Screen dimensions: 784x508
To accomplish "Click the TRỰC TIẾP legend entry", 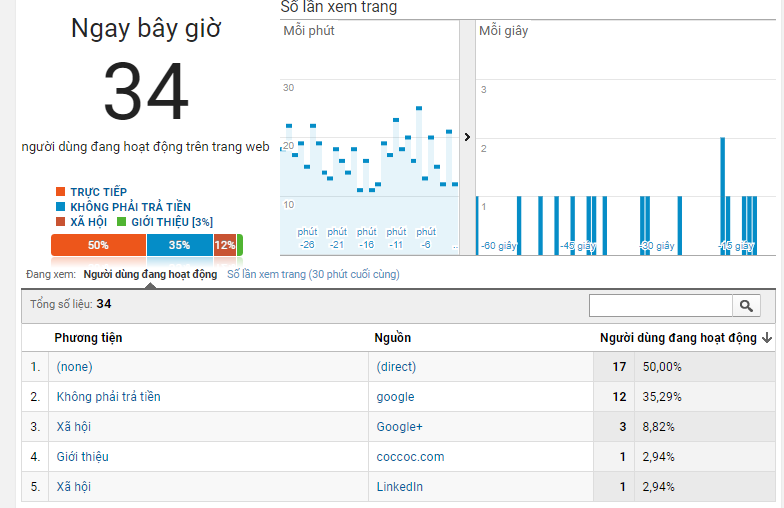I will coord(92,192).
